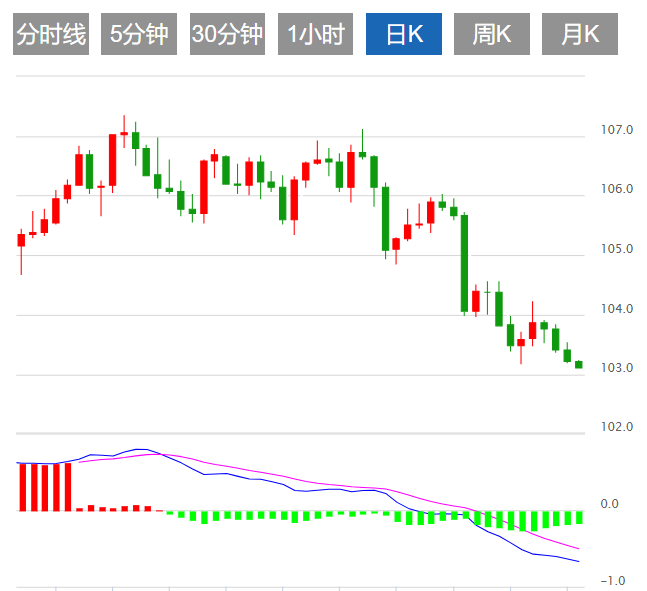Click the 105.0 price axis label

[617, 249]
